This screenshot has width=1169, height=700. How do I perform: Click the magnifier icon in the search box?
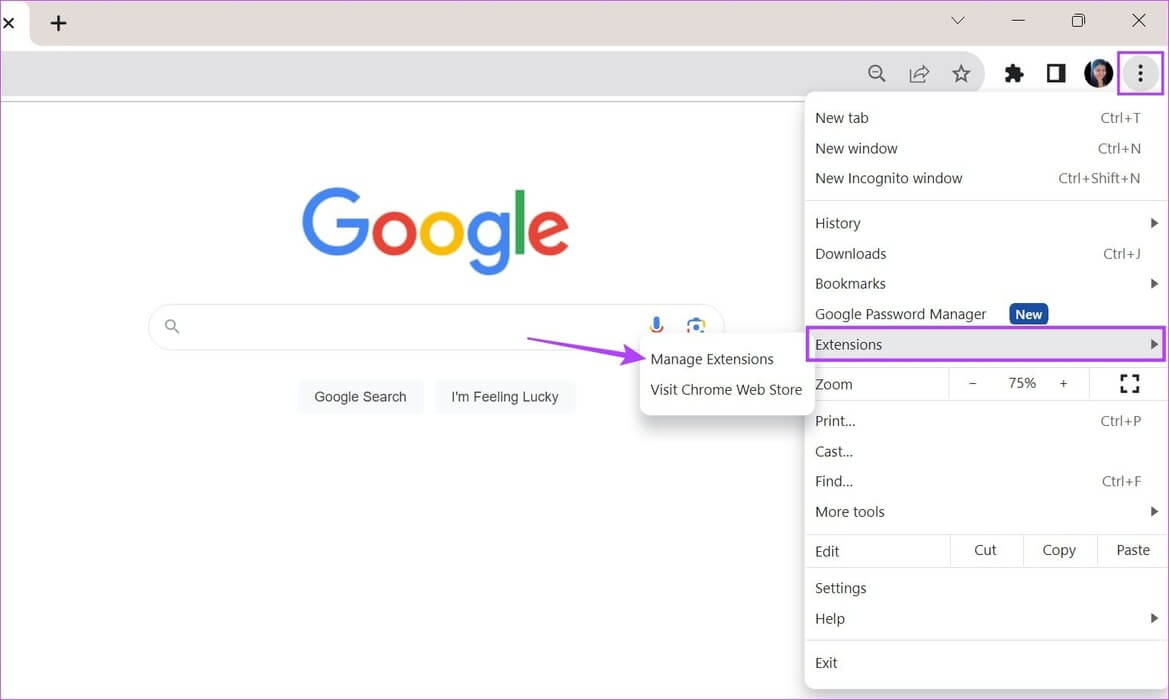[x=172, y=326]
